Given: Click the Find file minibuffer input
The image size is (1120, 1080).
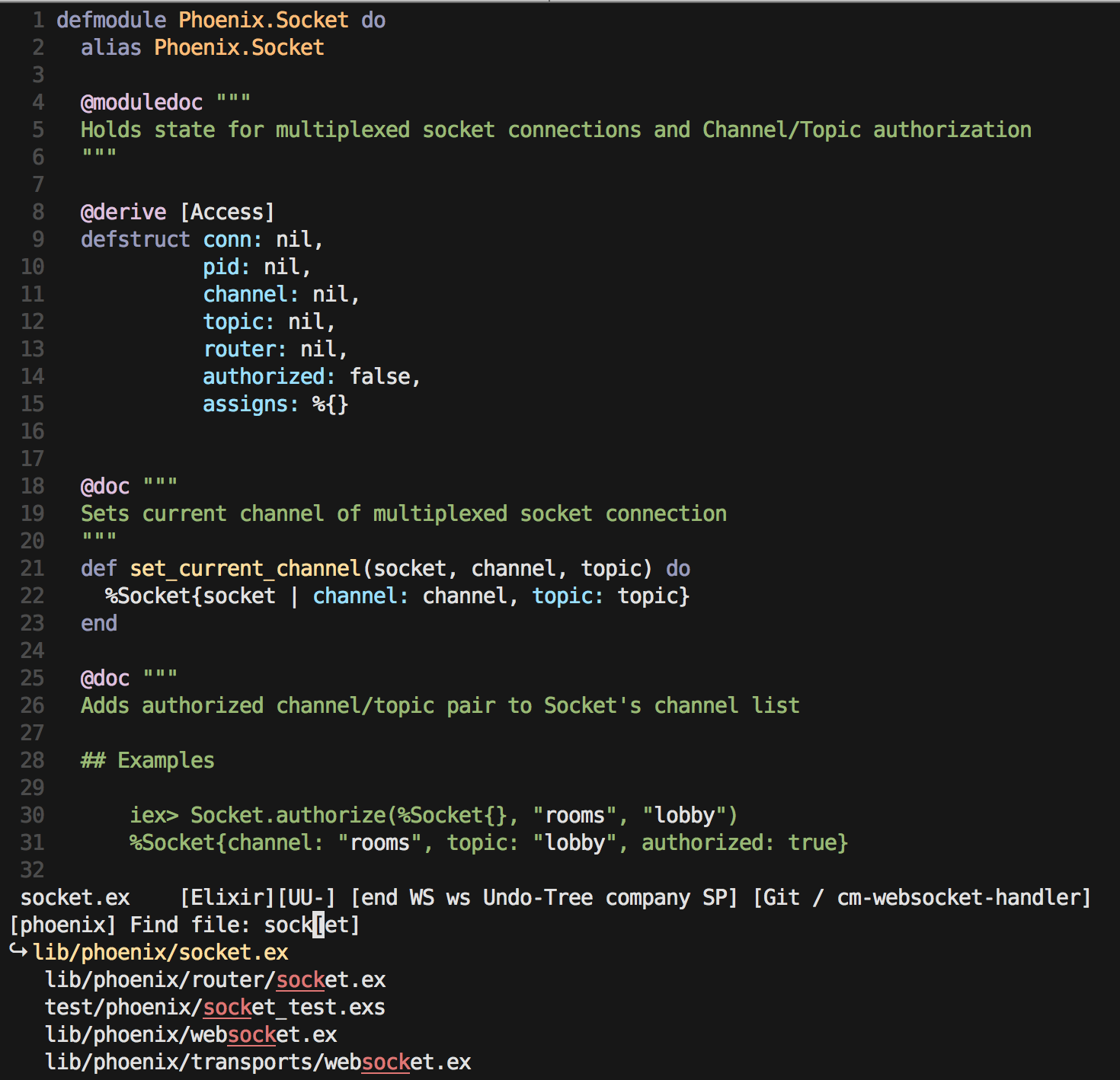Looking at the screenshot, I should [312, 925].
